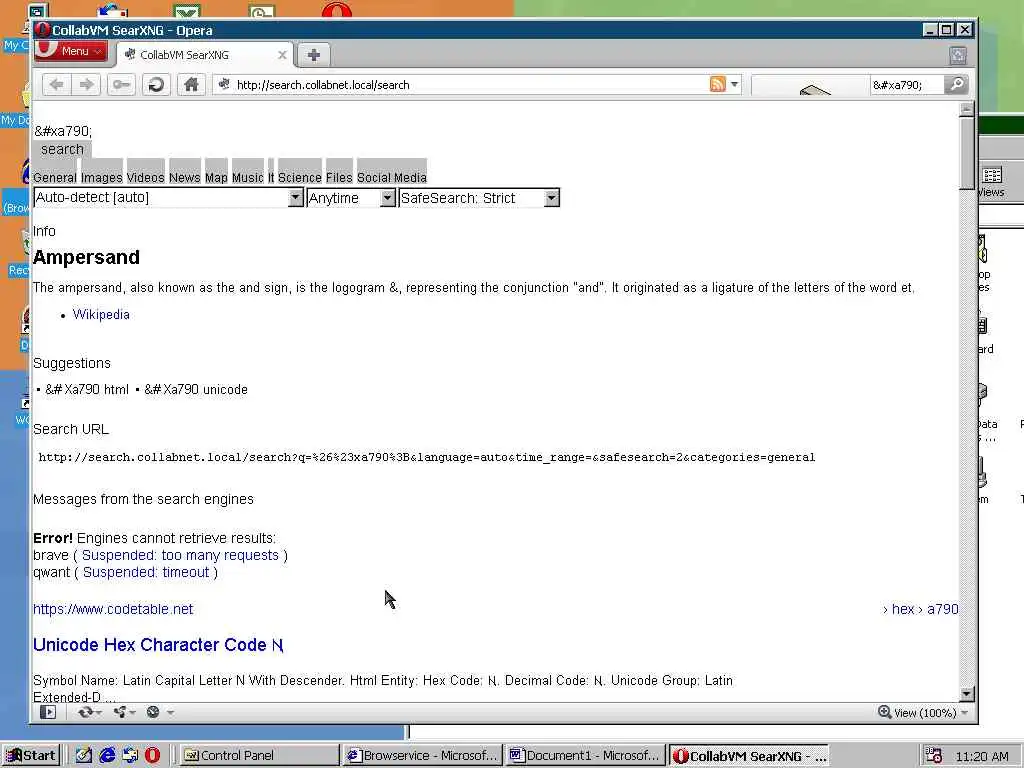The image size is (1024, 768).
Task: Switch to the Music category
Action: [248, 178]
